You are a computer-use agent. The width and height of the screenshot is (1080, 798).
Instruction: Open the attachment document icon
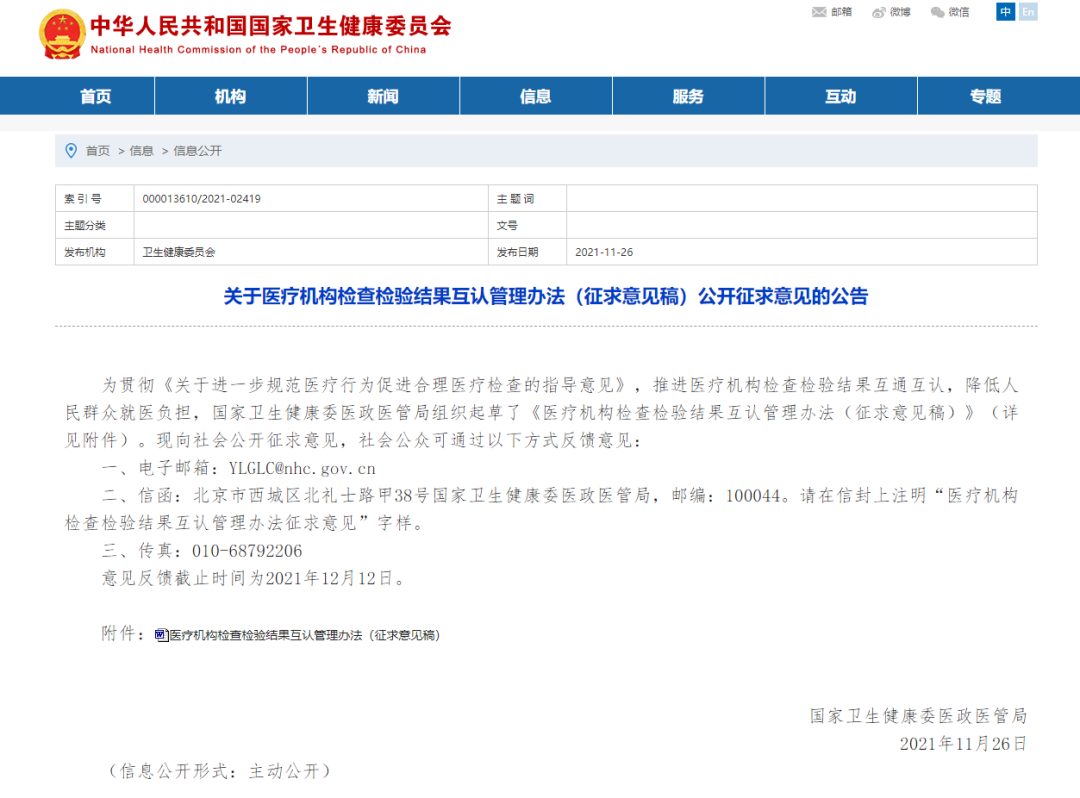(x=161, y=633)
